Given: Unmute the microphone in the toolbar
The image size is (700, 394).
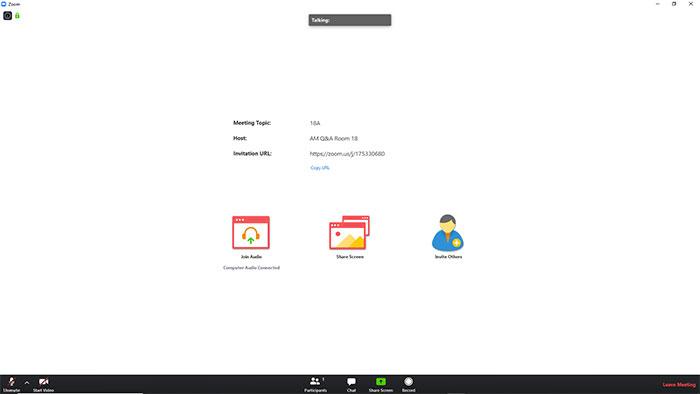Looking at the screenshot, I should (12, 384).
